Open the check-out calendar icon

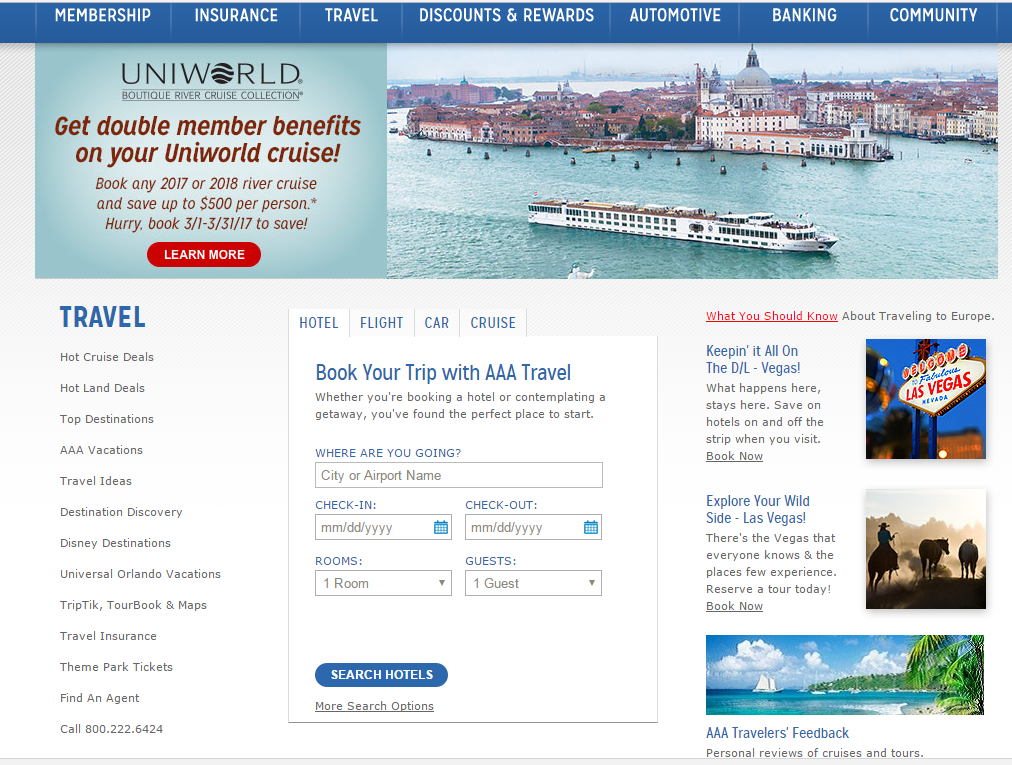click(591, 527)
